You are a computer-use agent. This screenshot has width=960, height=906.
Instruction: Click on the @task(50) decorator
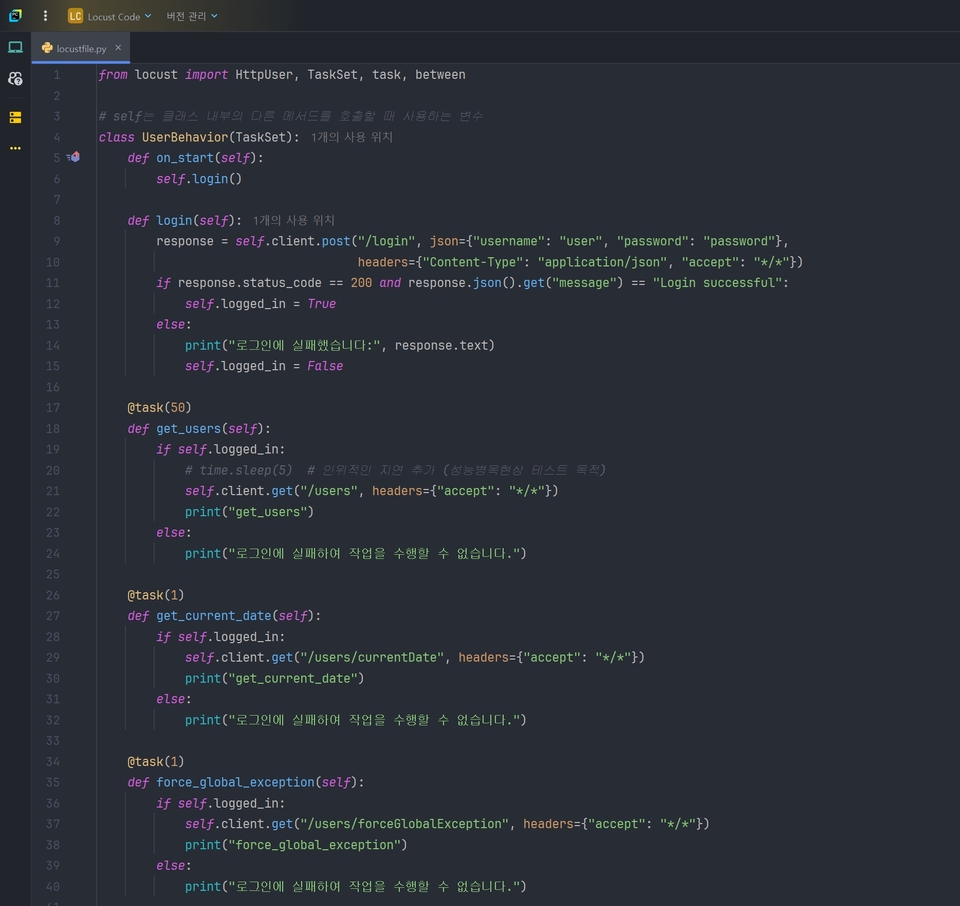(159, 408)
